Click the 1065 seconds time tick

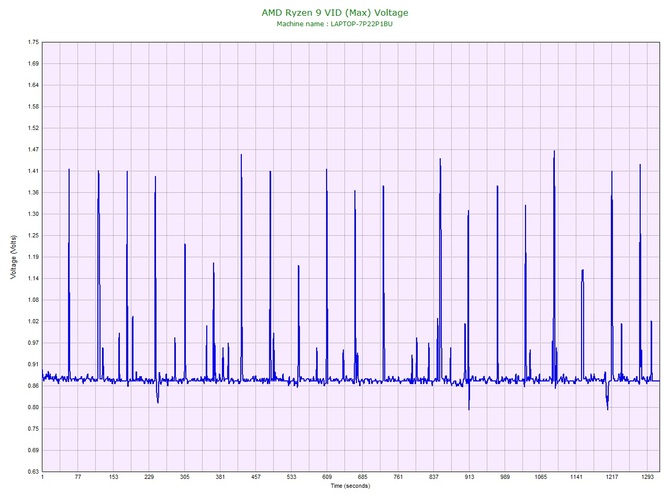[x=541, y=477]
